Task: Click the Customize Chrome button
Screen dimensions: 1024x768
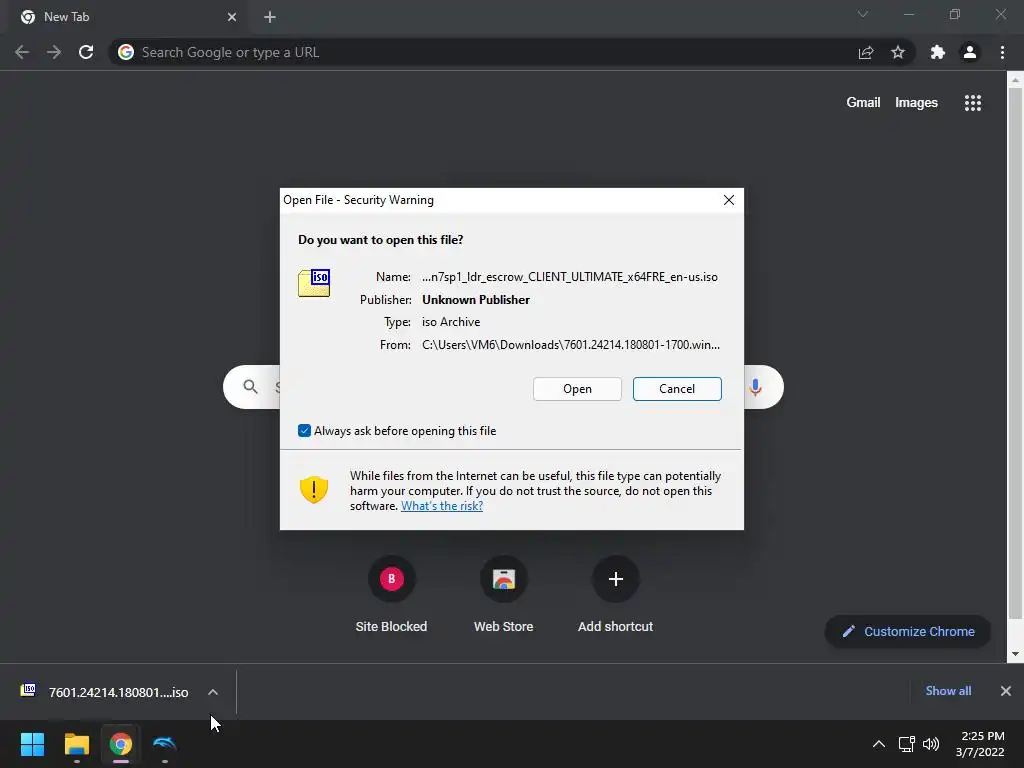Action: click(x=908, y=632)
